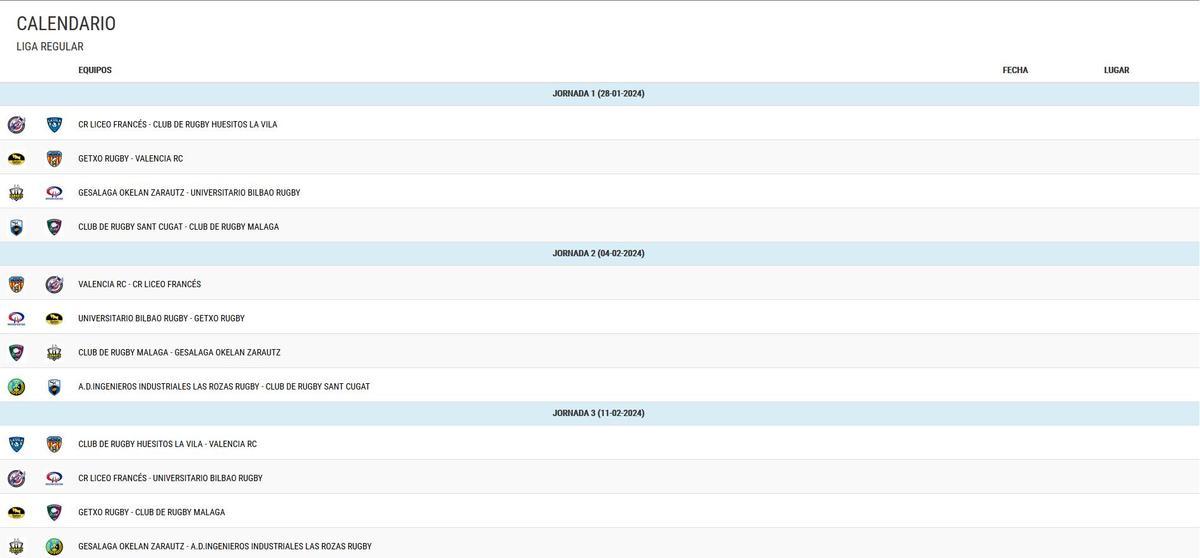1200x558 pixels.
Task: Open match CR Liceo Francés - Huesitos La Vila
Action: tap(178, 125)
